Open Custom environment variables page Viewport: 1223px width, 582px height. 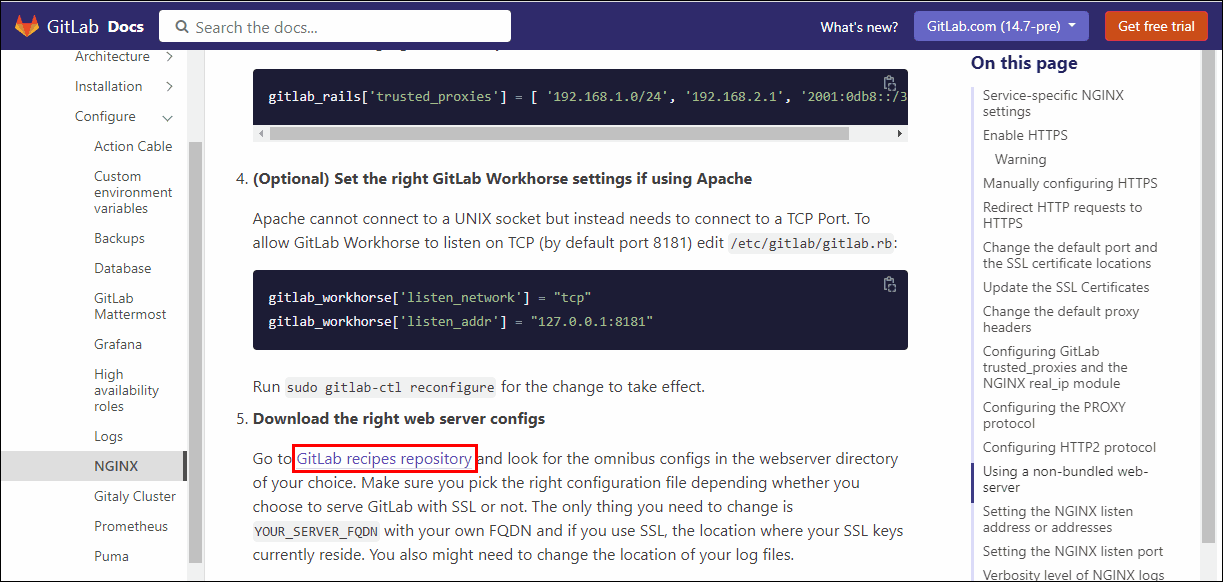(x=133, y=192)
